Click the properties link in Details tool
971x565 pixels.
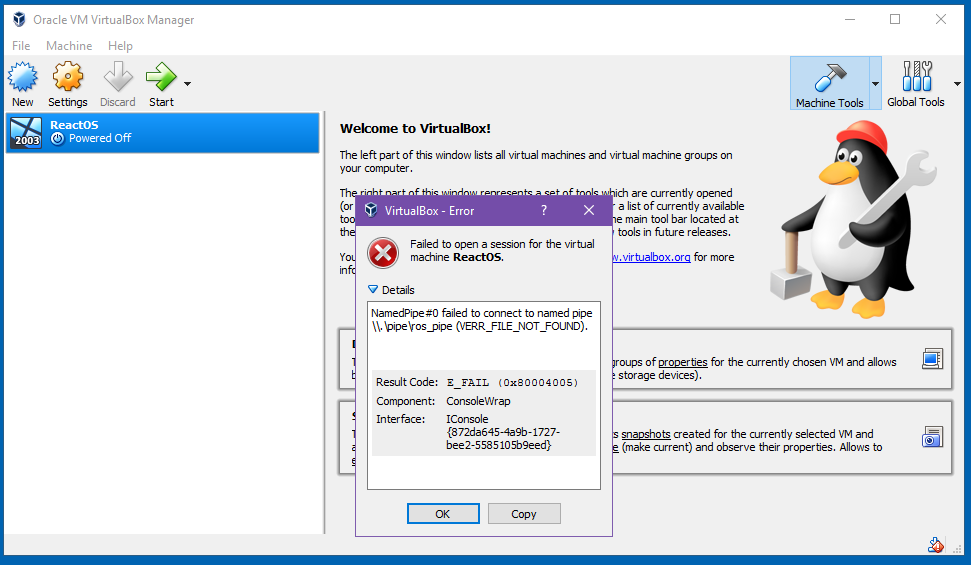click(682, 362)
